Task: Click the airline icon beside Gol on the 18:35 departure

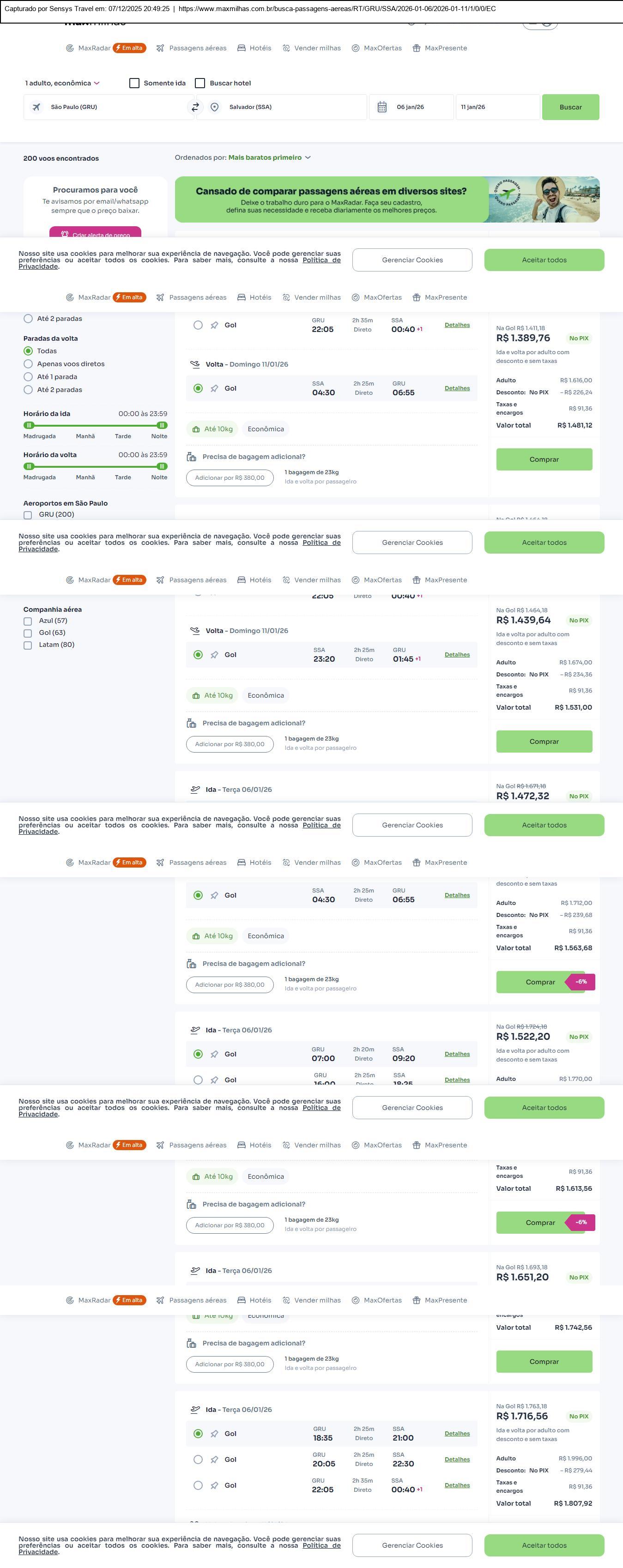Action: pyautogui.click(x=214, y=1434)
